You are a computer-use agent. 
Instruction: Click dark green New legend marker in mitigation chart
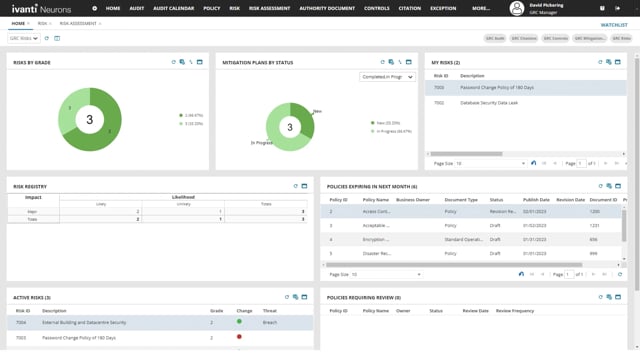(373, 123)
